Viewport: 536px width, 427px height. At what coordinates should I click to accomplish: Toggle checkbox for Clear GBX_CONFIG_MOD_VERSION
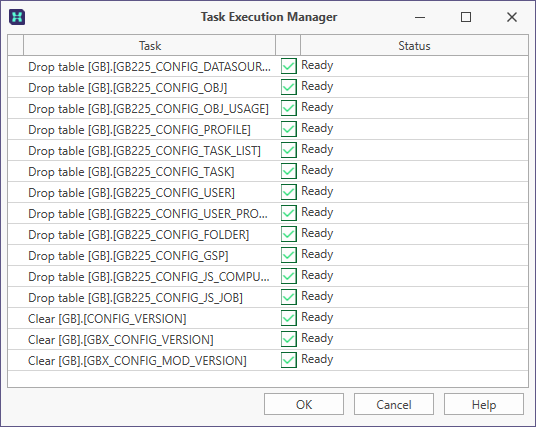point(289,360)
